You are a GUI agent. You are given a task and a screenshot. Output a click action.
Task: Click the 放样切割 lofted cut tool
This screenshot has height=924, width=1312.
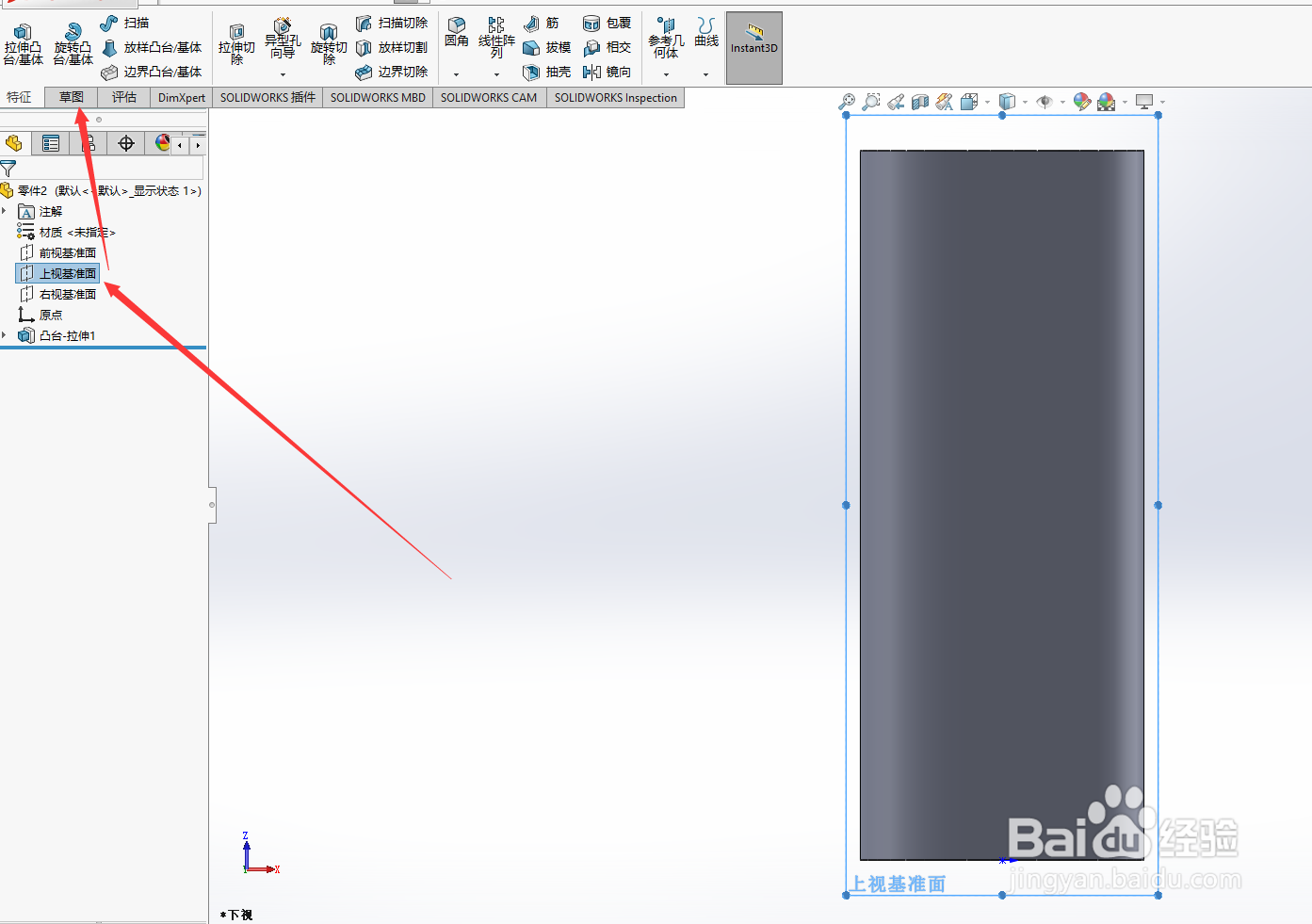click(x=392, y=47)
